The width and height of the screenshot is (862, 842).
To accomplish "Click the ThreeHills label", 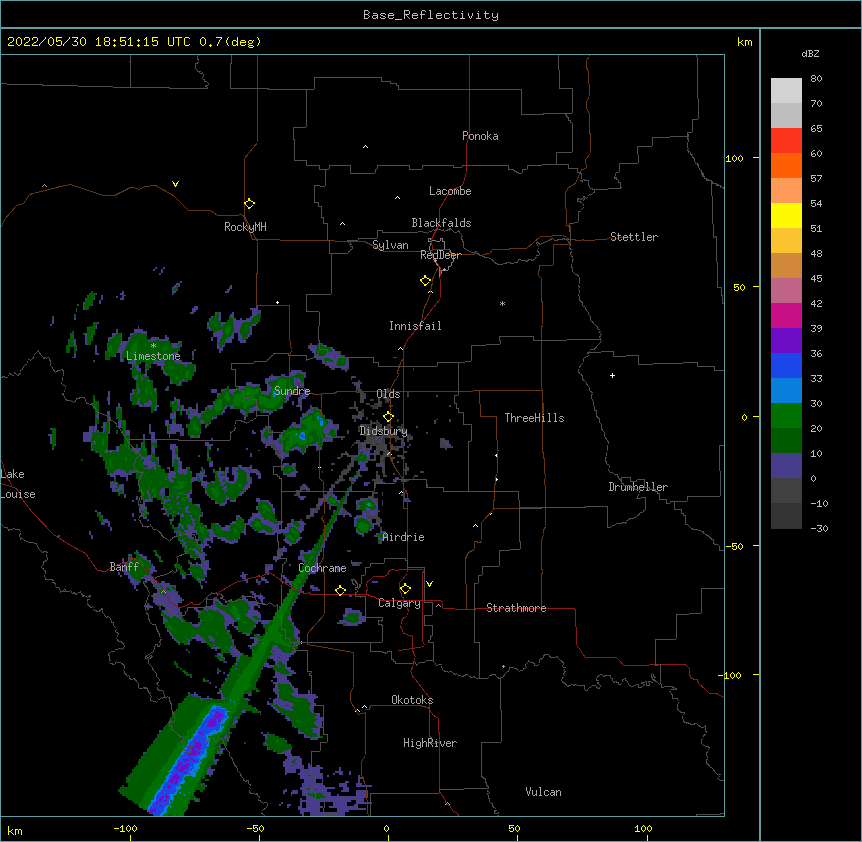I will tap(534, 418).
